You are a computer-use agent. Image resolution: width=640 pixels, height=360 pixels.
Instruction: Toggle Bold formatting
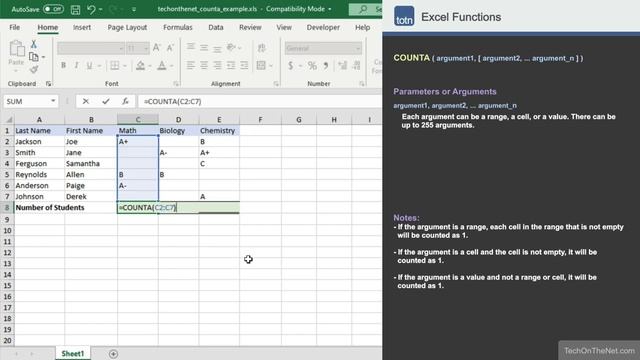[x=63, y=65]
